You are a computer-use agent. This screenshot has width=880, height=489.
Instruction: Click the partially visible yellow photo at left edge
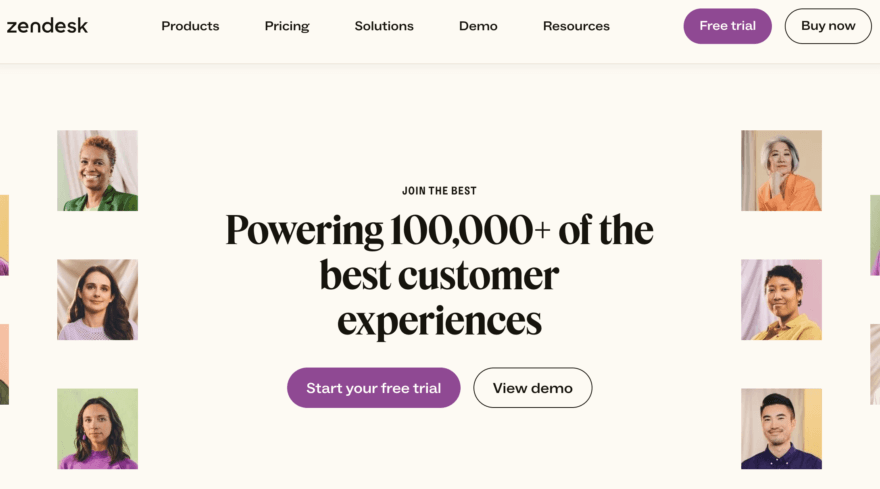(x=4, y=235)
